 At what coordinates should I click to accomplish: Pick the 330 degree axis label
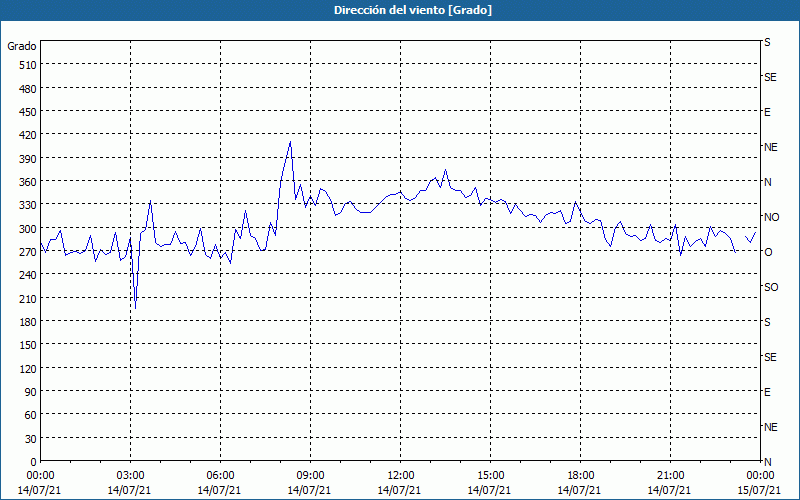(29, 205)
